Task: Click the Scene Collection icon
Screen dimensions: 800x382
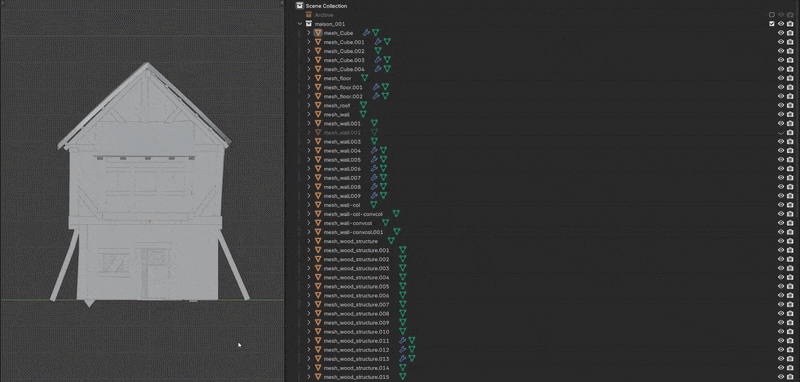Action: click(x=299, y=6)
